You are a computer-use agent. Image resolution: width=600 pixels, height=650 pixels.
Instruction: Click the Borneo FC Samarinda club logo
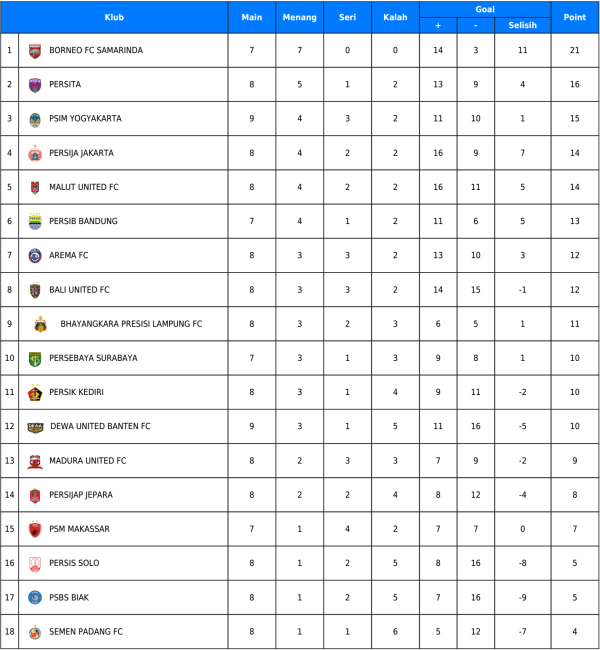tap(35, 50)
